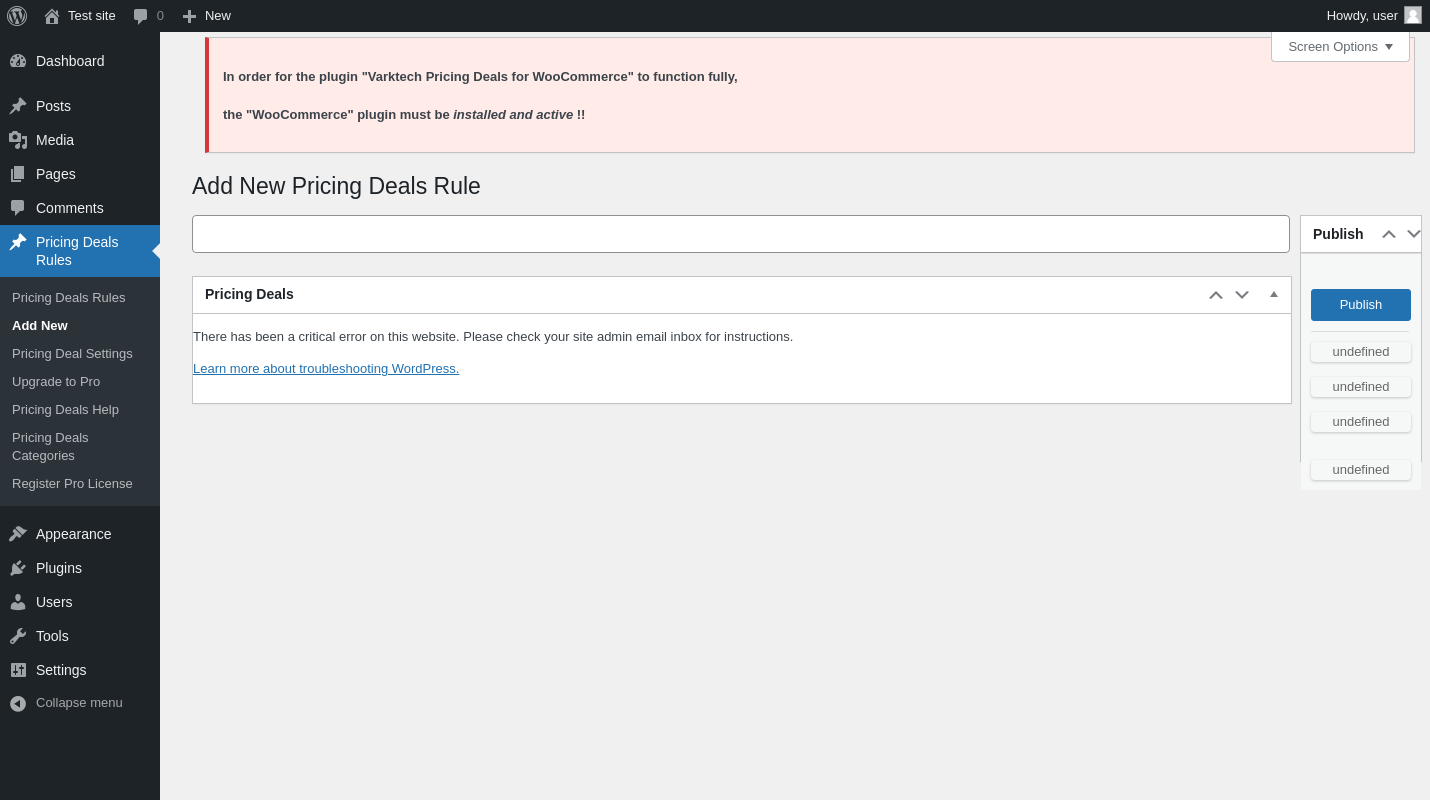Open Dashboard menu item
Viewport: 1430px width, 800px height.
point(80,61)
